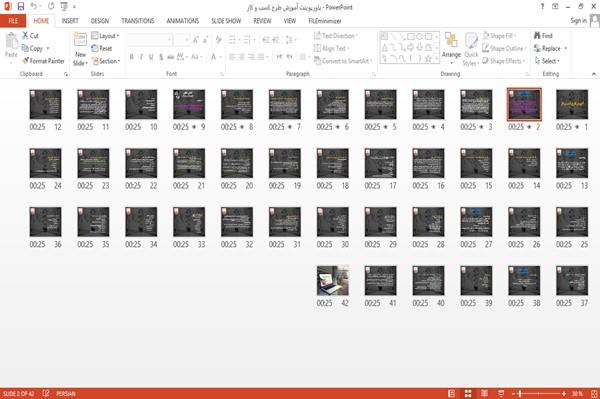
Task: Switch to the DESIGN tab
Action: [x=100, y=21]
